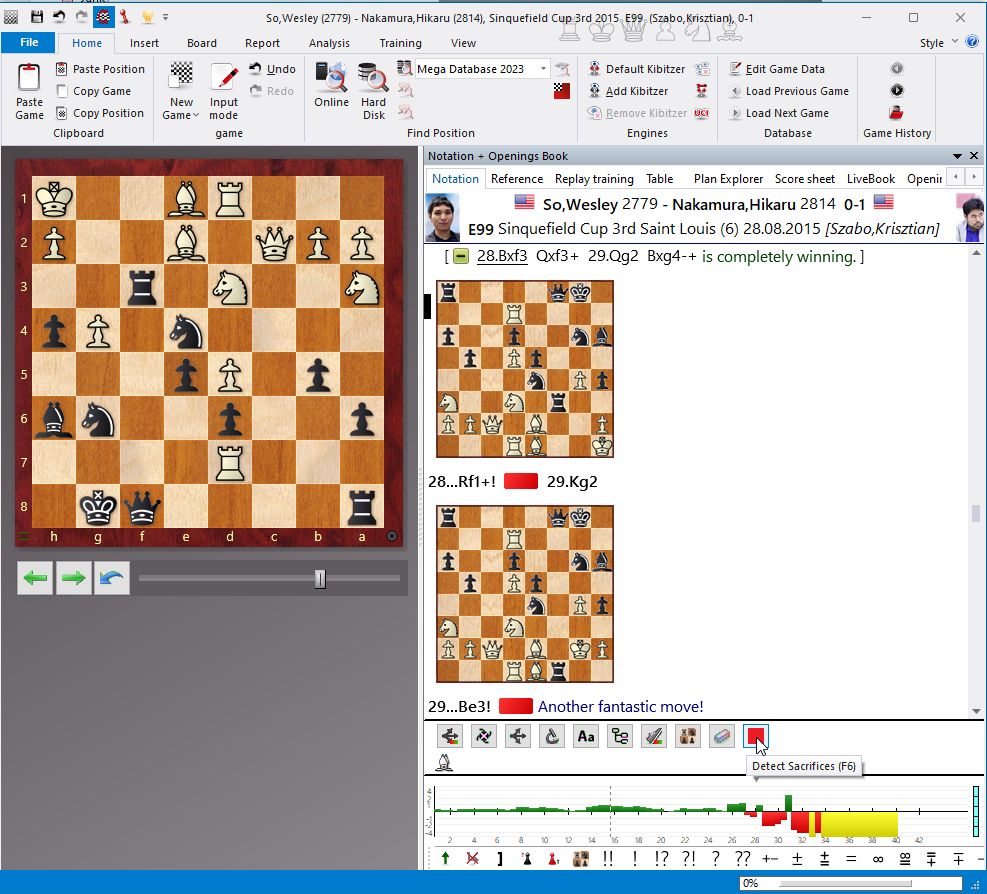987x894 pixels.
Task: Click the UCI engine icon
Action: [700, 113]
